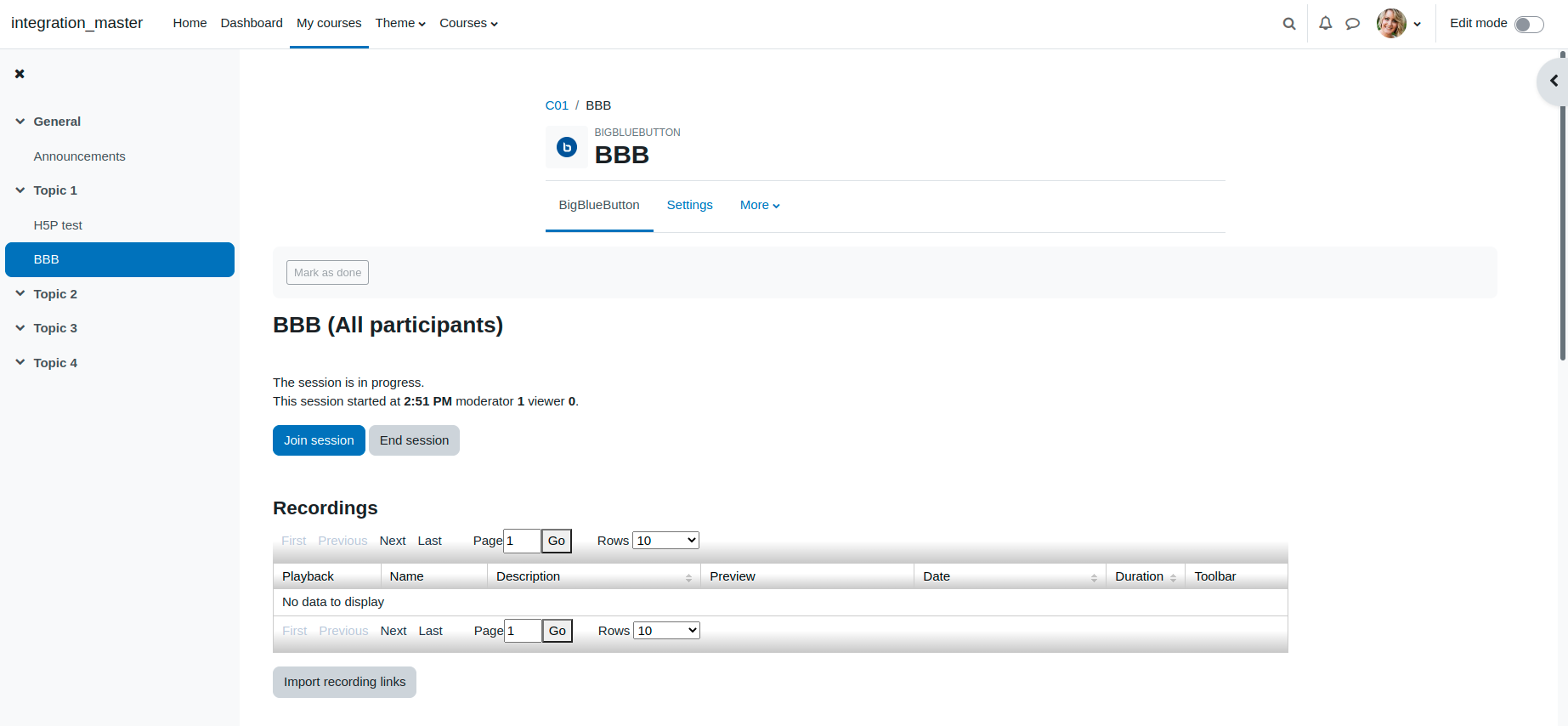The width and height of the screenshot is (1568, 726).
Task: Switch to the Settings tab
Action: click(x=690, y=205)
